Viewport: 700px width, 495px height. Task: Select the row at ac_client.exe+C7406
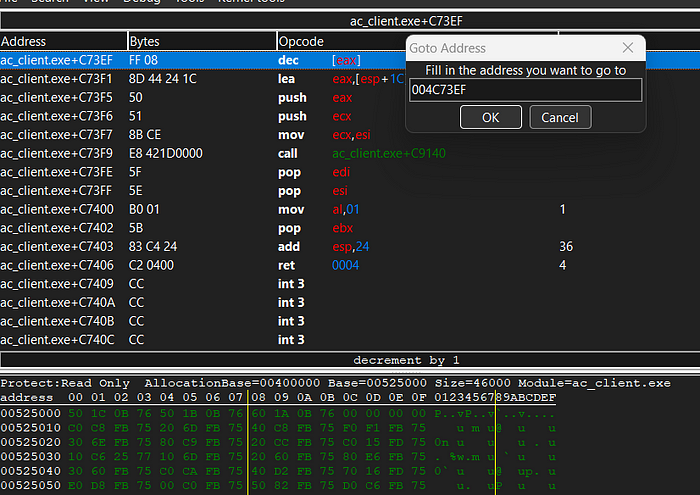[350, 266]
